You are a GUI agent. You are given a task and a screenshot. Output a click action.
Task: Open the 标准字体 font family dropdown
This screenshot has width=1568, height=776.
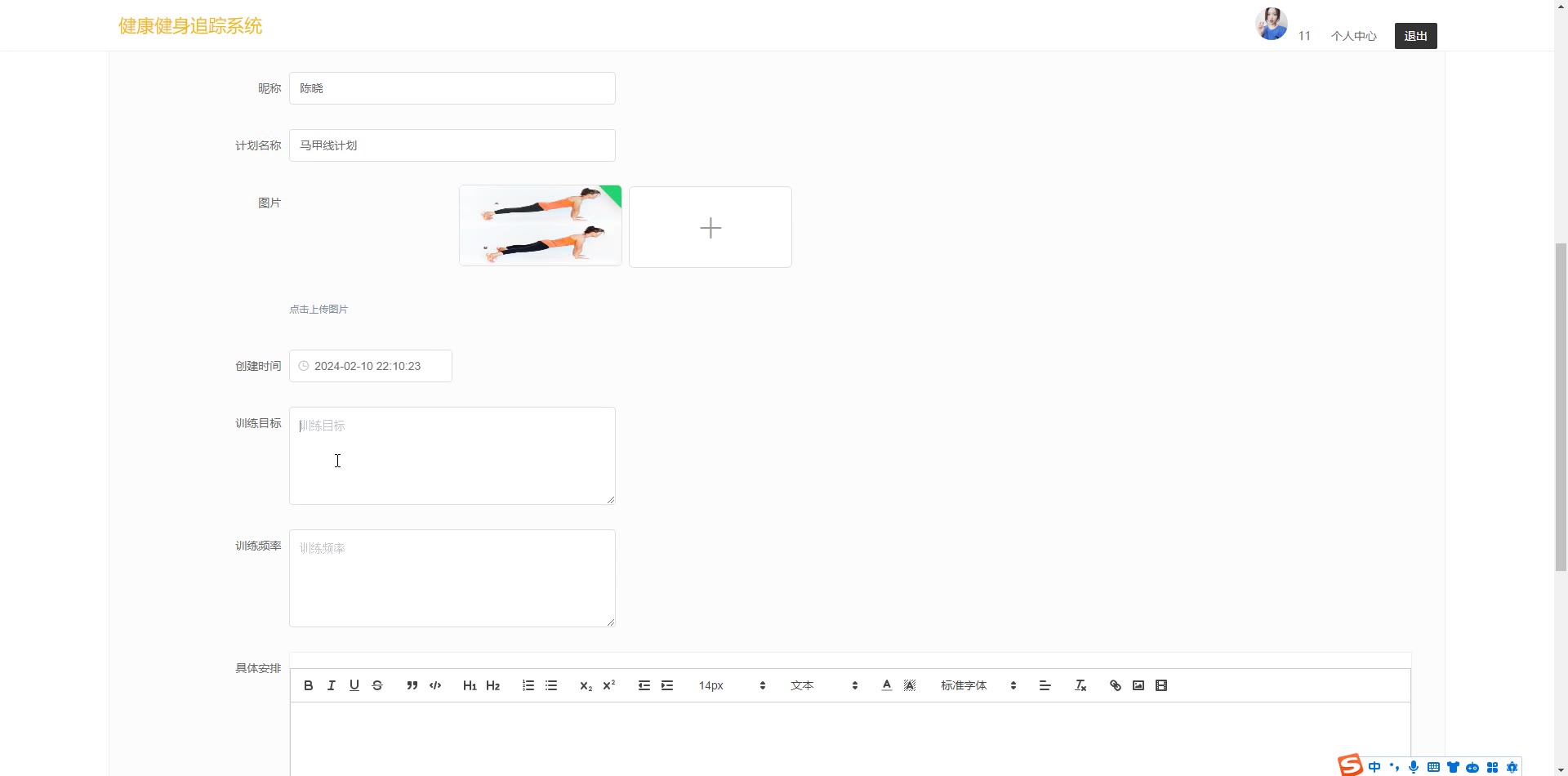[x=978, y=685]
